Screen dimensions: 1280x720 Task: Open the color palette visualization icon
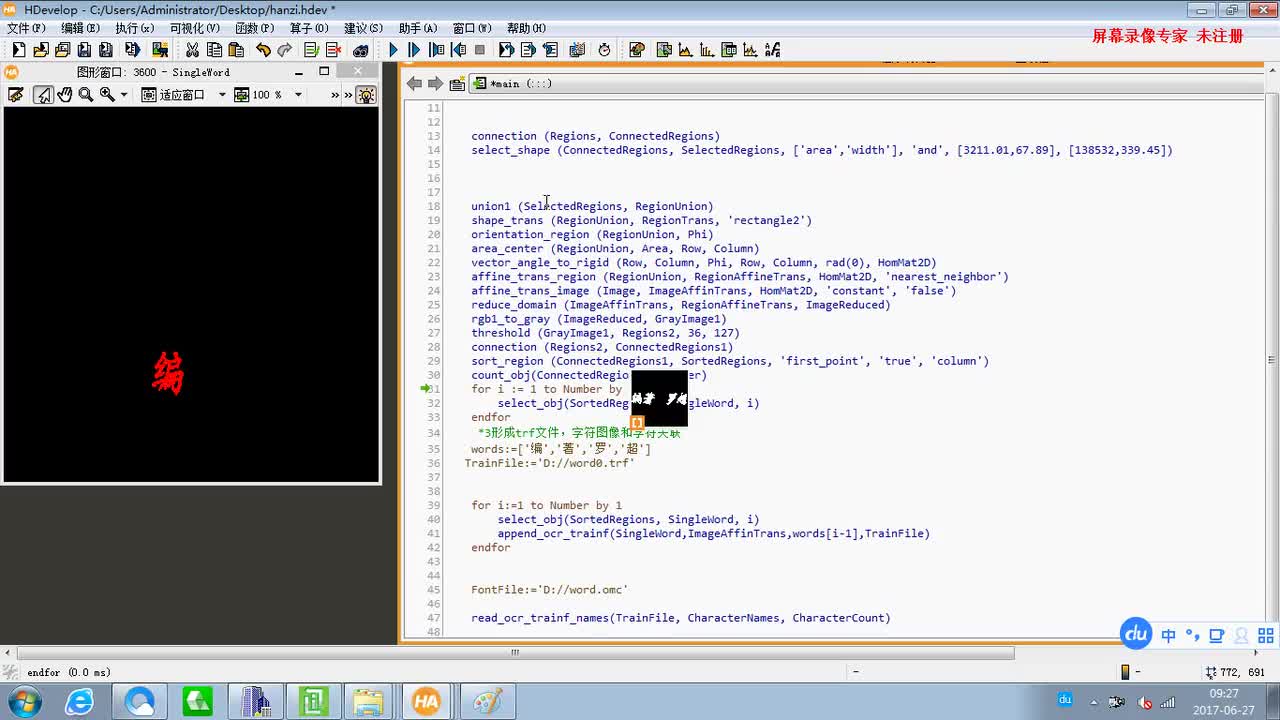[x=636, y=50]
